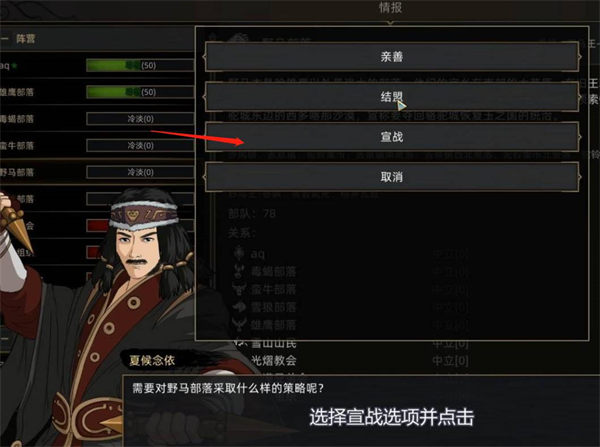Click the 光熠教会 entry in relations list
Viewport: 600px width, 447px height.
click(x=274, y=360)
